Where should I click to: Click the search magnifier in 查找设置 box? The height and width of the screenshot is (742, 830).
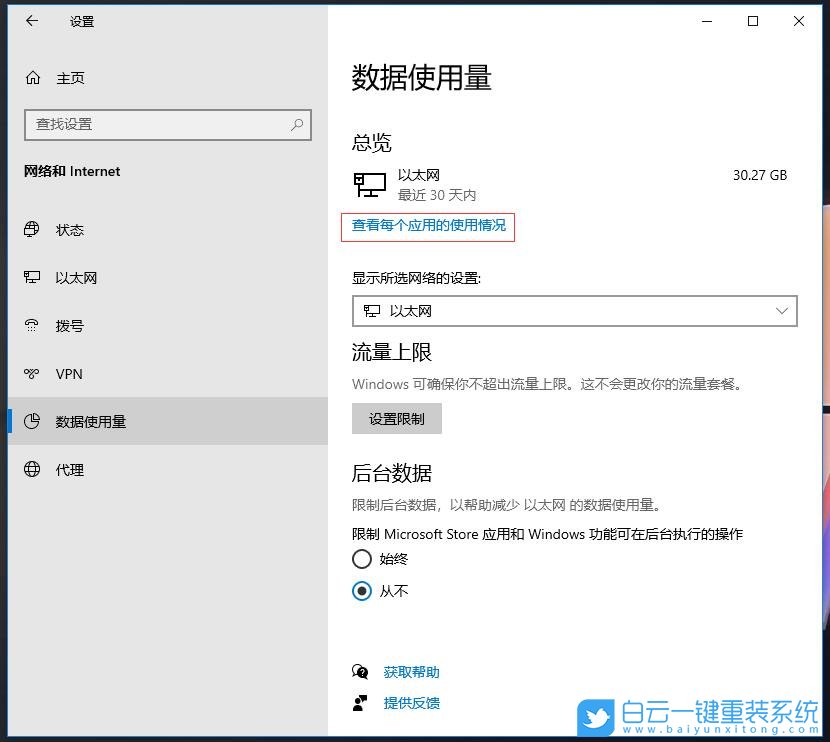tap(296, 124)
